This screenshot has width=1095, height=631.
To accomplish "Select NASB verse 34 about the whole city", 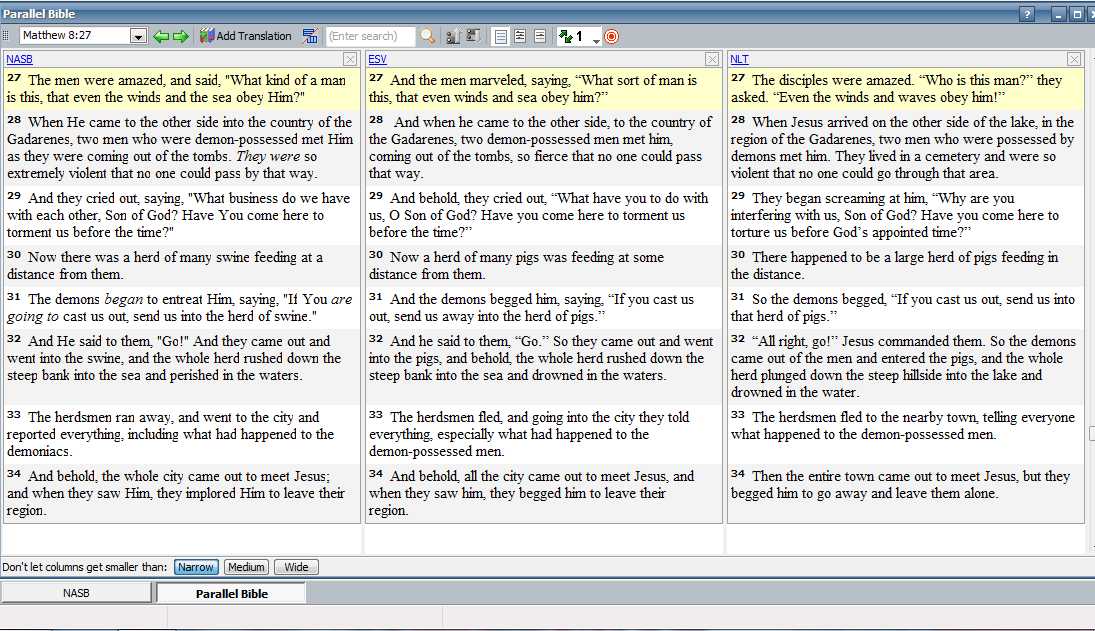I will point(181,493).
